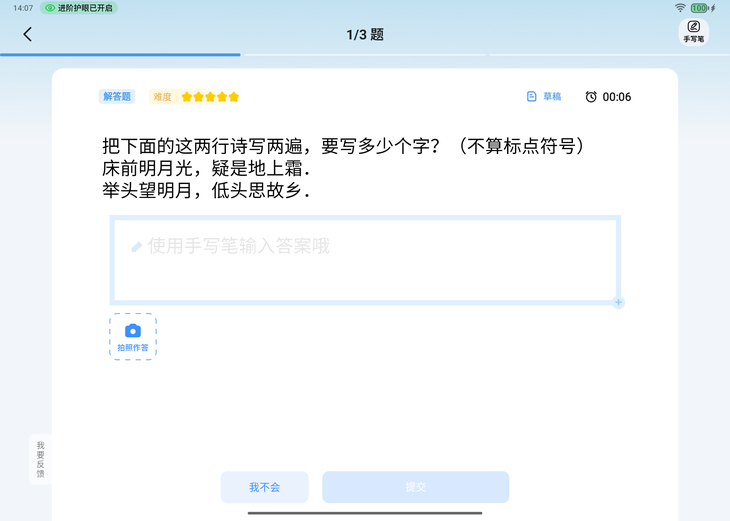Tap the 进阶护眼已开启 eye-care indicator
The height and width of the screenshot is (521, 730).
pyautogui.click(x=79, y=8)
